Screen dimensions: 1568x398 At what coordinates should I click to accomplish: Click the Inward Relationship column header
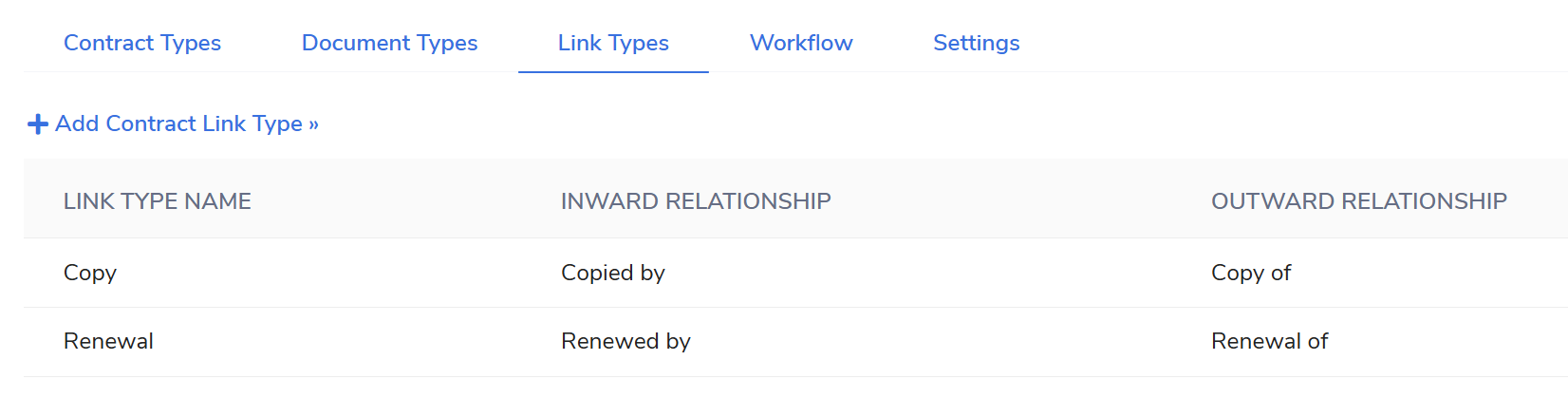pyautogui.click(x=696, y=201)
